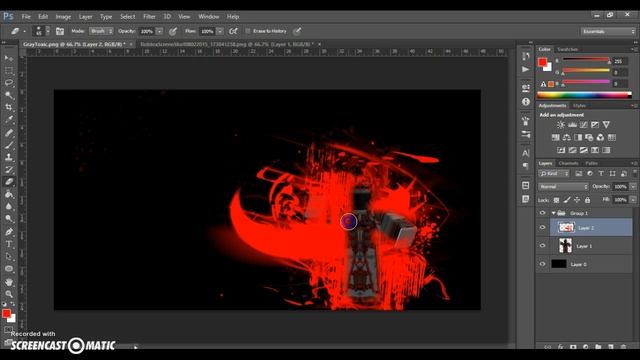Open the eraser Mode dropdown
This screenshot has width=640, height=360.
pos(101,31)
